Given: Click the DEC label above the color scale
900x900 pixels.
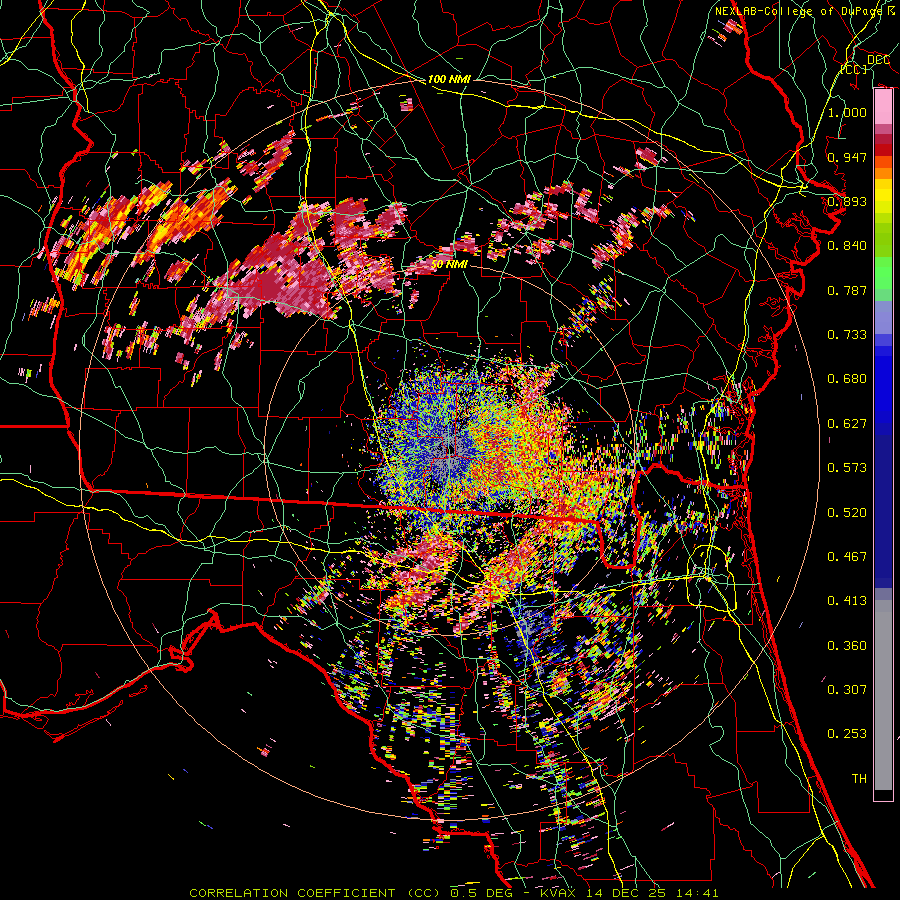Looking at the screenshot, I should click(x=878, y=60).
